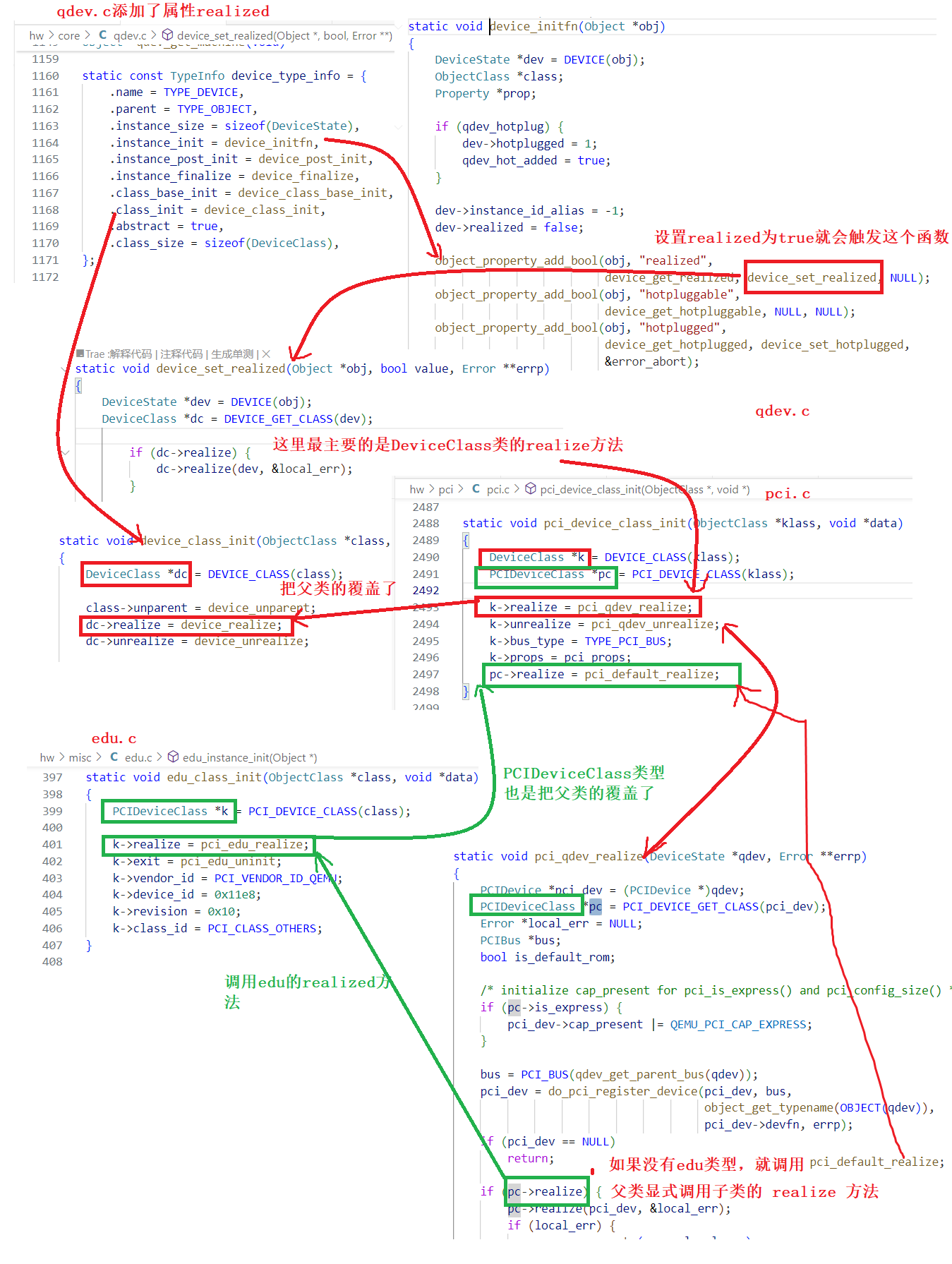Click 'qdev_hotplug' inside the if condition
Viewport: 952px width, 1264px height.
(503, 126)
